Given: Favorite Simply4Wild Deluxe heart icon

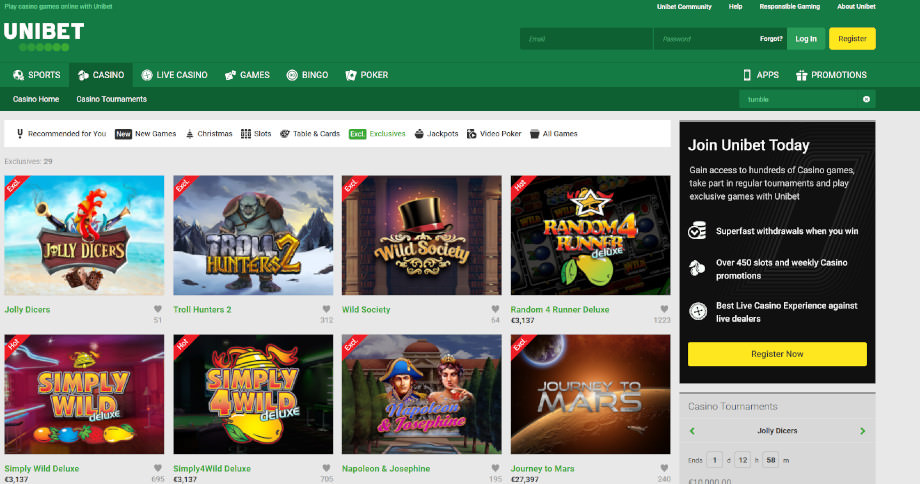Looking at the screenshot, I should 326,468.
